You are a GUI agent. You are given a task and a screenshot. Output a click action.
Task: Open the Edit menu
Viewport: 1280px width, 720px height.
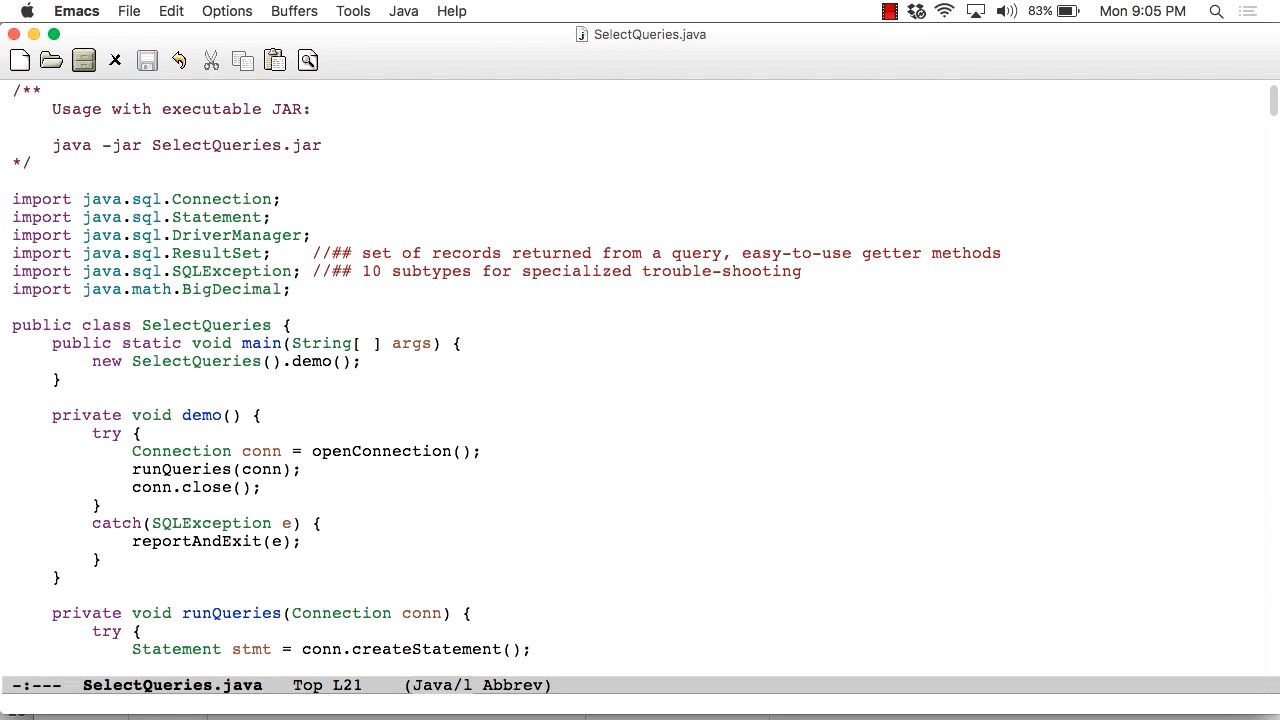pyautogui.click(x=171, y=11)
